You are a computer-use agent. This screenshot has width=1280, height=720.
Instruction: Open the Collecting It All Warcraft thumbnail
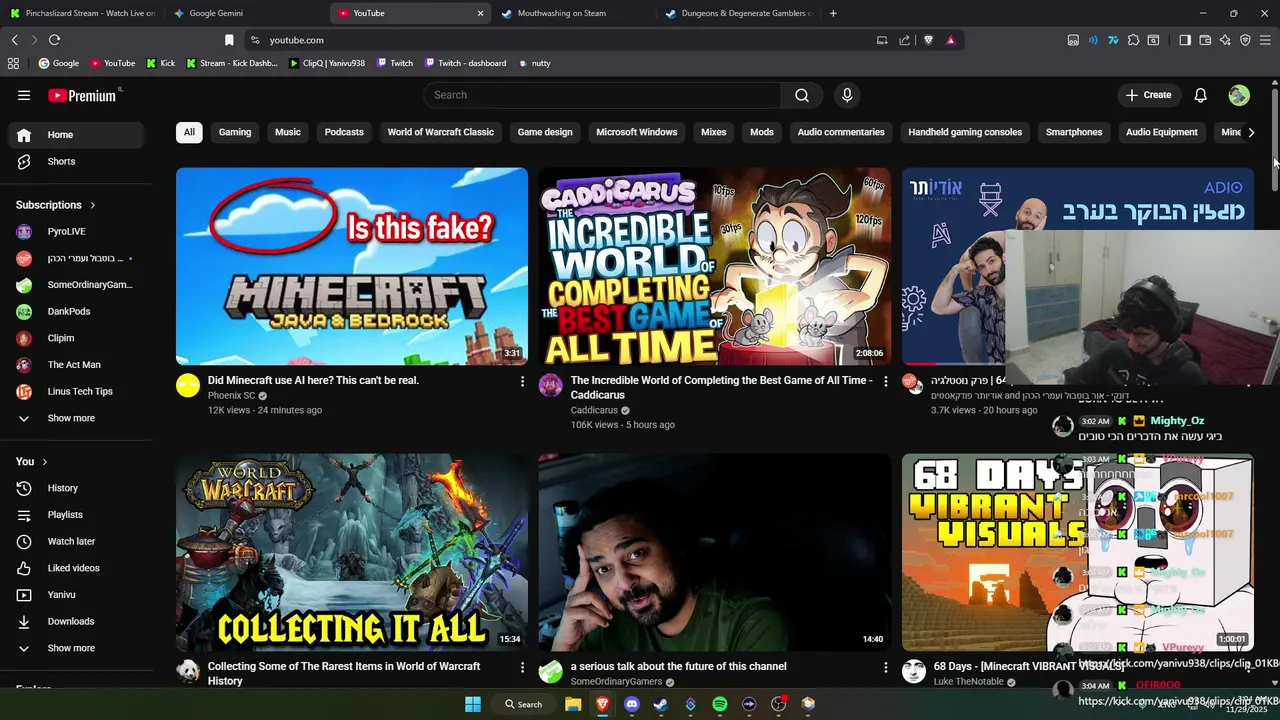tap(352, 552)
